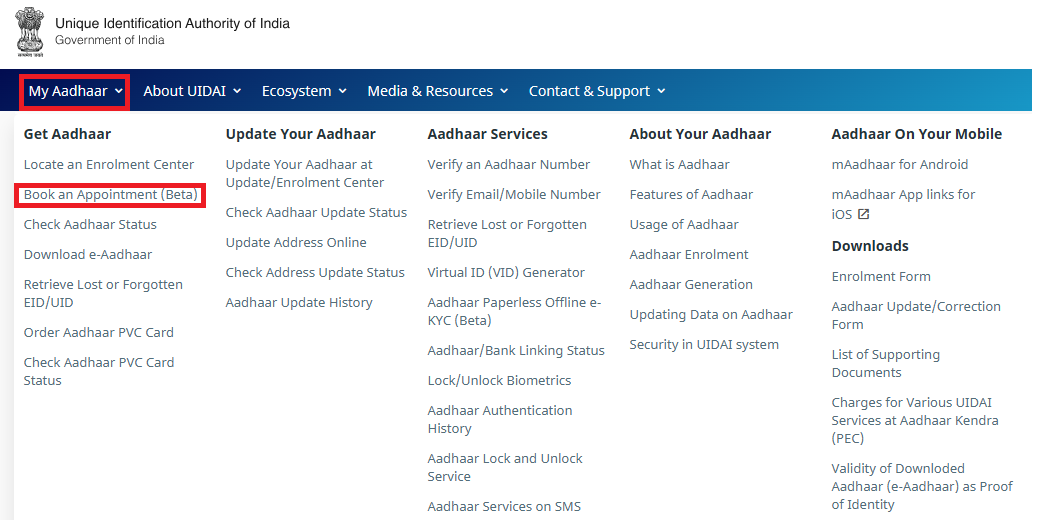
Task: Download the Enrolment Form
Action: tap(881, 277)
